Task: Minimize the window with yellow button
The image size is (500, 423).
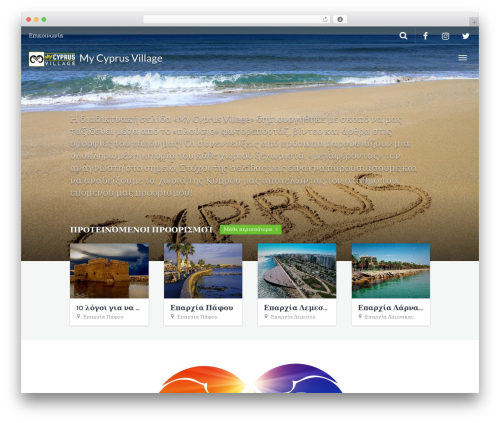Action: coord(36,19)
